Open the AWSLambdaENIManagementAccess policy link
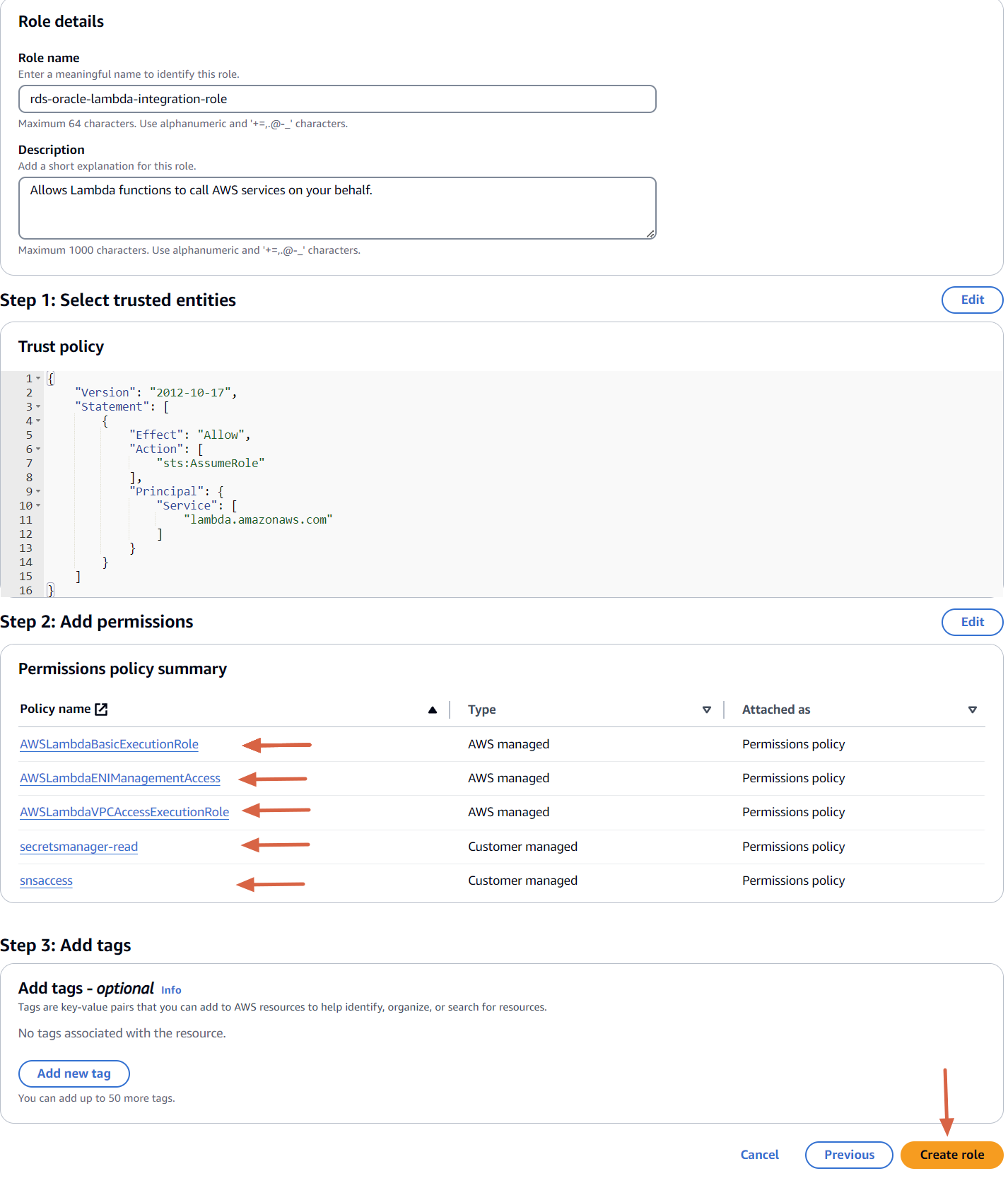1008x1183 pixels. click(x=120, y=778)
